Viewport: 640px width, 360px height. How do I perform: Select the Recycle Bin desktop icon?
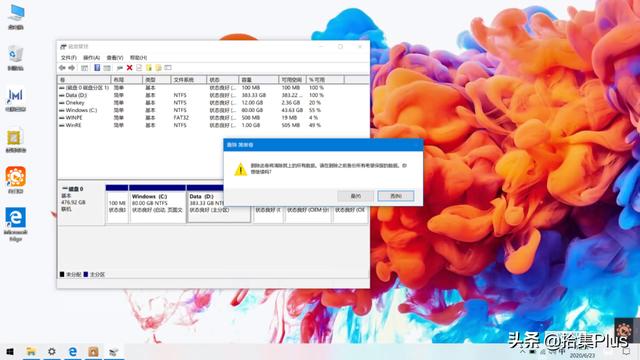click(x=16, y=58)
